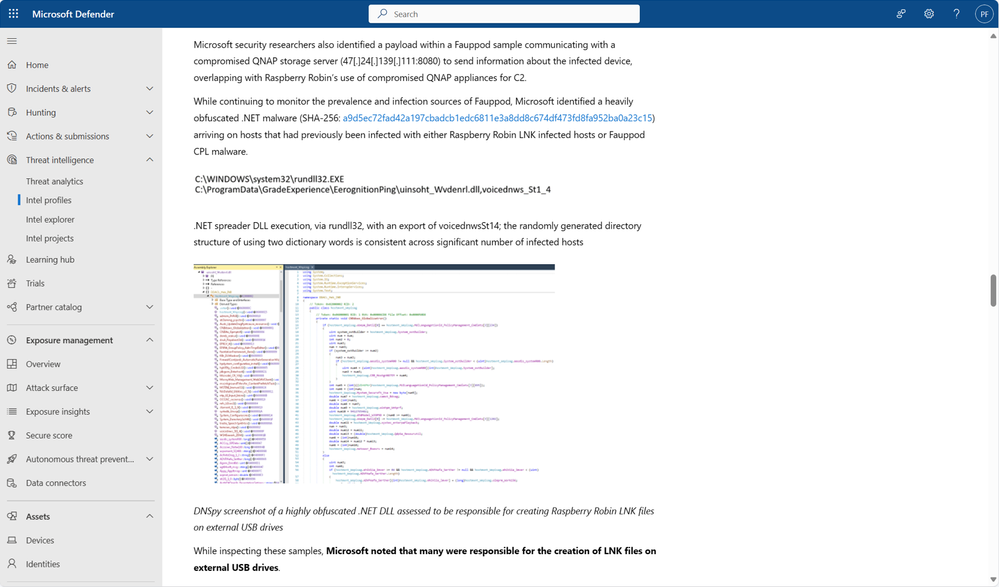Click the Trials gift icon
The height and width of the screenshot is (587, 999).
pyautogui.click(x=12, y=284)
